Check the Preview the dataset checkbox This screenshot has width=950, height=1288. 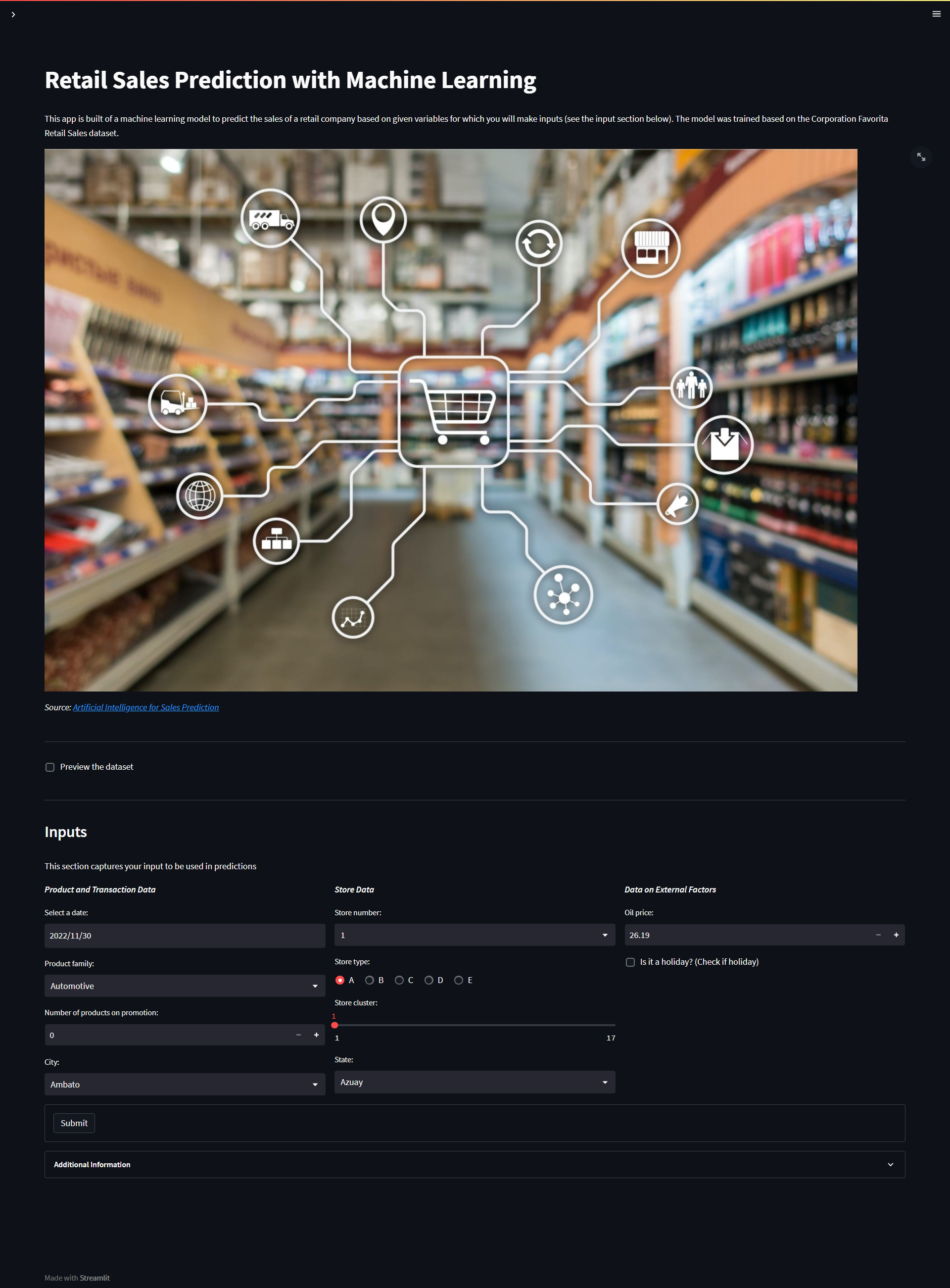pyautogui.click(x=50, y=767)
